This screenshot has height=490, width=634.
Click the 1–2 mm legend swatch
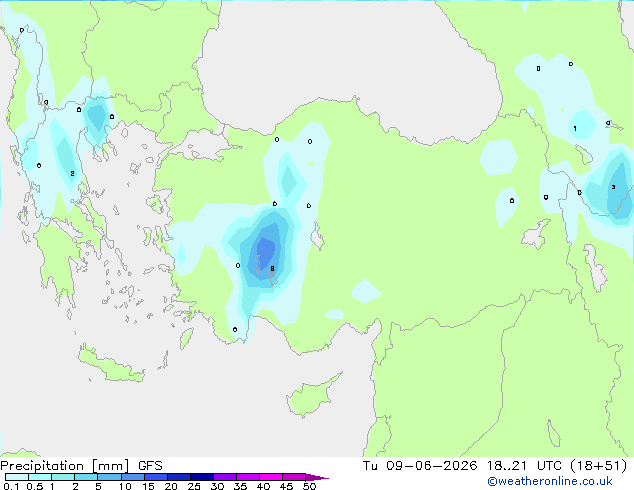[x=63, y=477]
